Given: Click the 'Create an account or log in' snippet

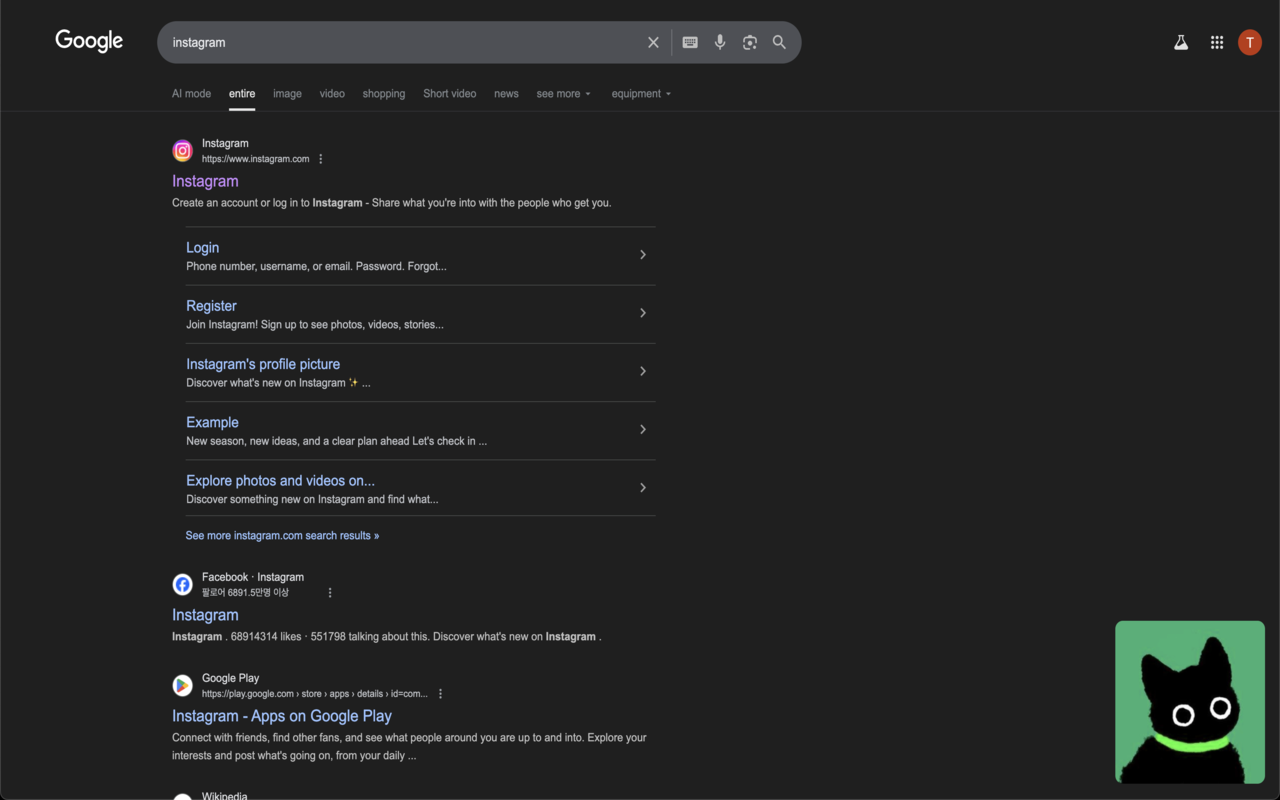Looking at the screenshot, I should pyautogui.click(x=391, y=203).
